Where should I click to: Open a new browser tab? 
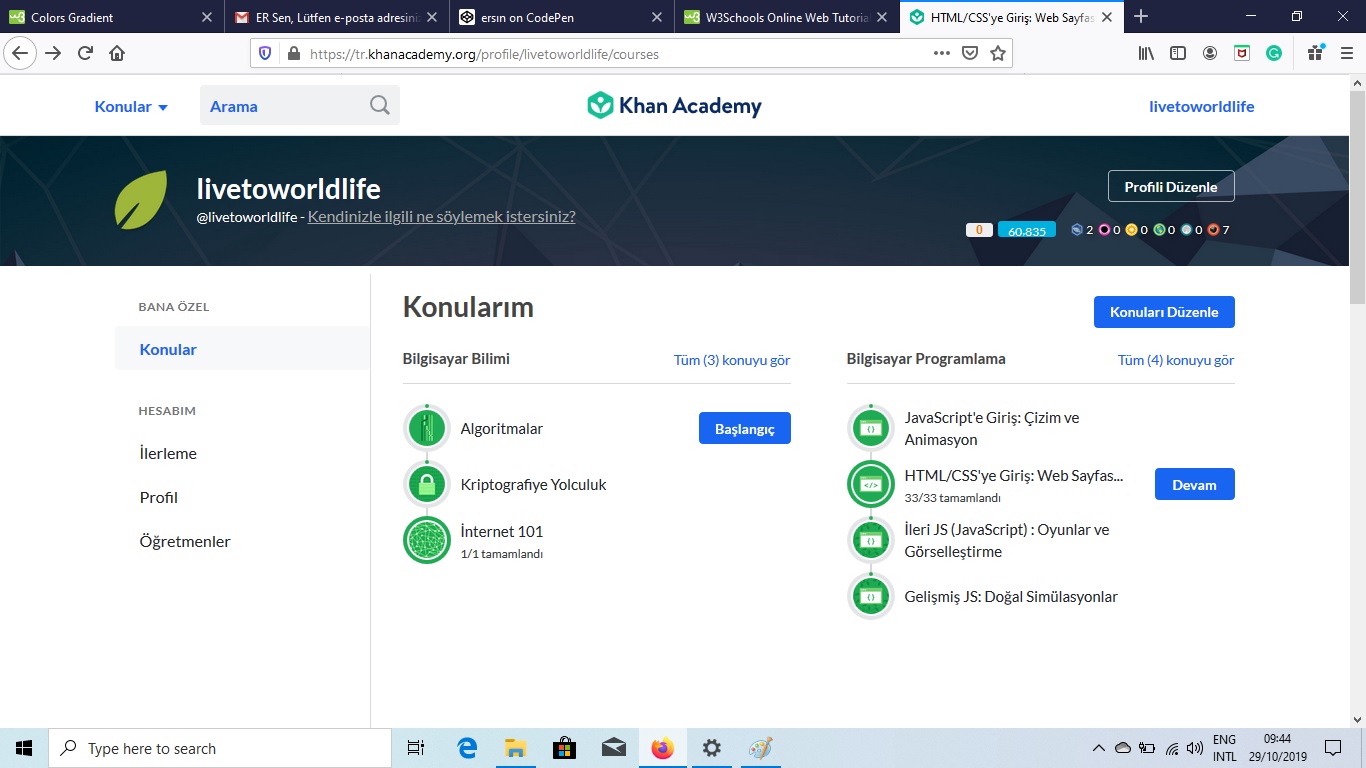tap(1141, 16)
